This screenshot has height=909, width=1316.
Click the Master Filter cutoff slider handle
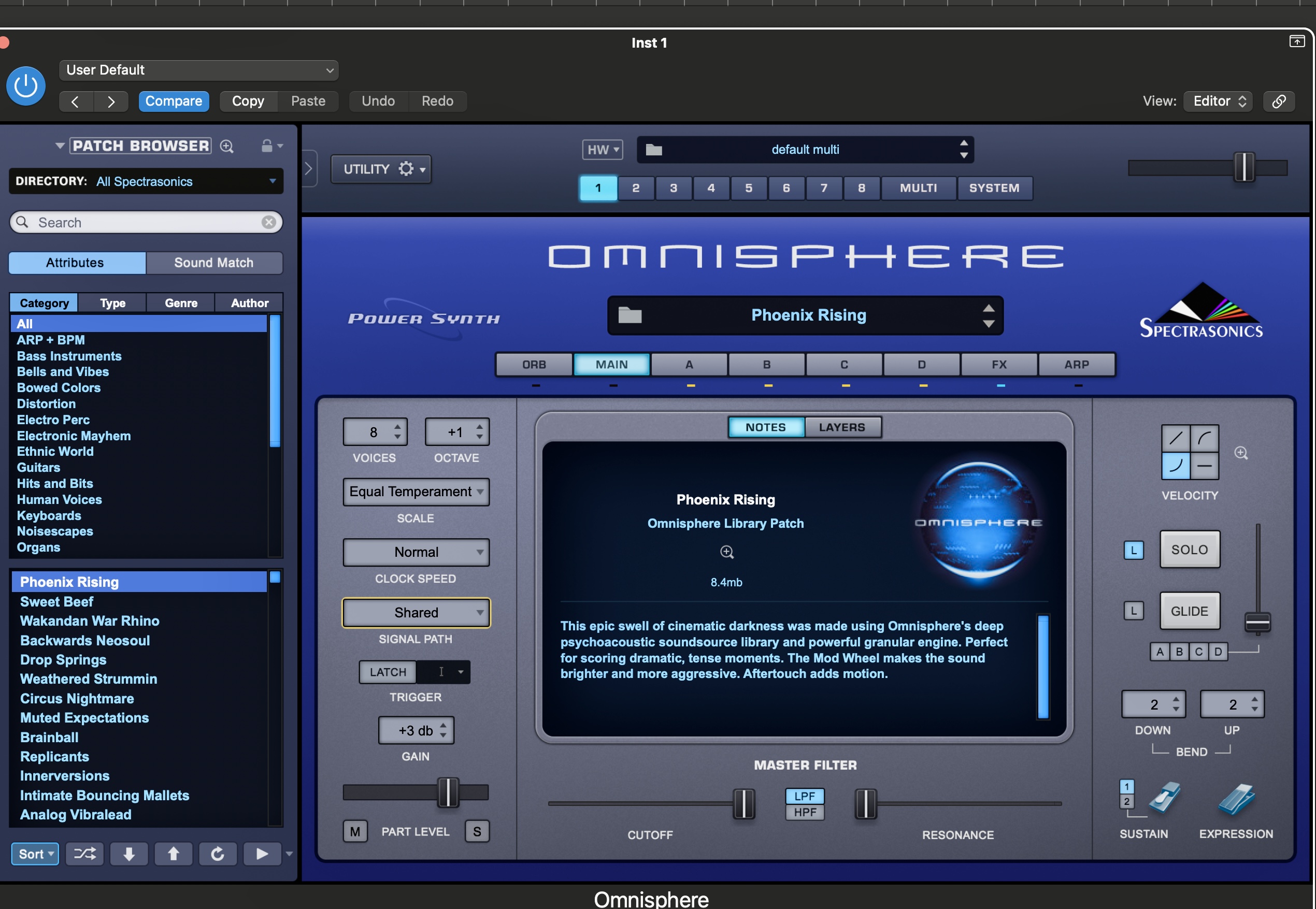coord(743,804)
